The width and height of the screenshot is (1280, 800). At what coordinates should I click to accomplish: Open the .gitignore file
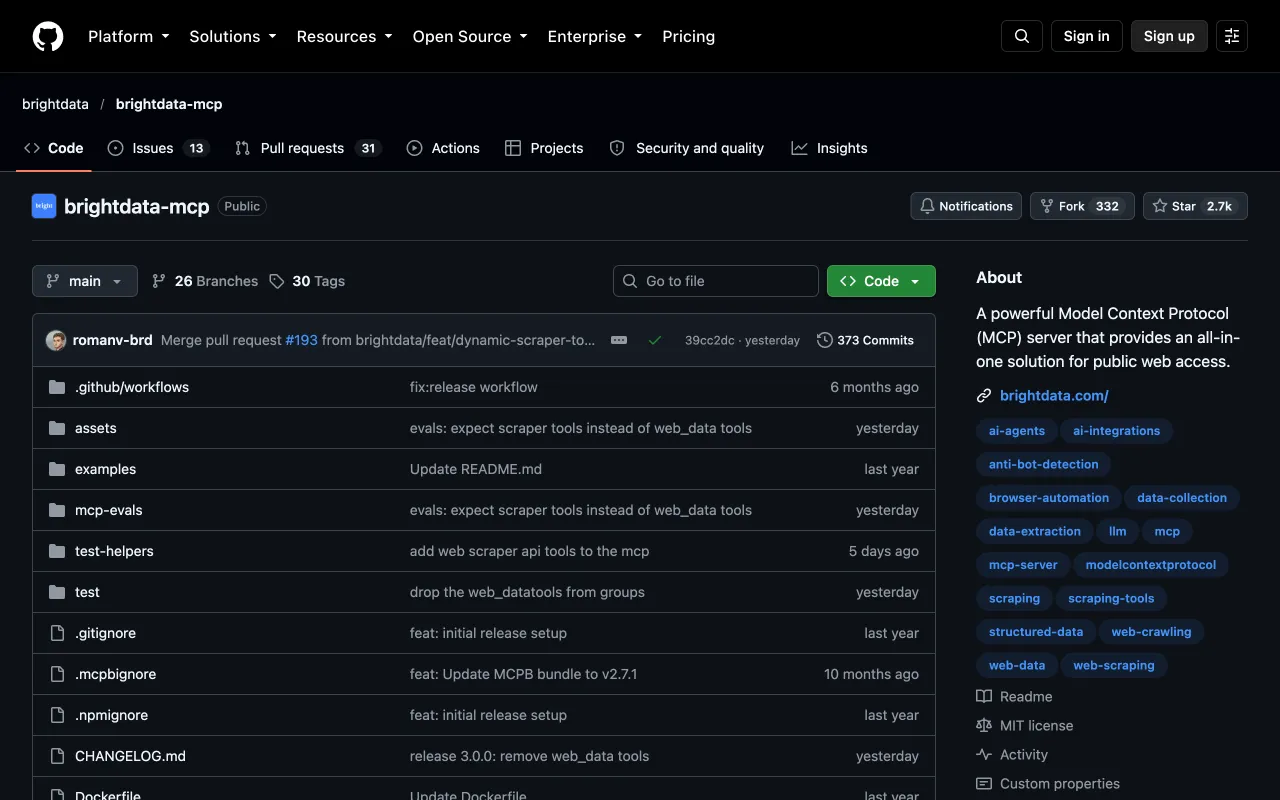pyautogui.click(x=105, y=633)
